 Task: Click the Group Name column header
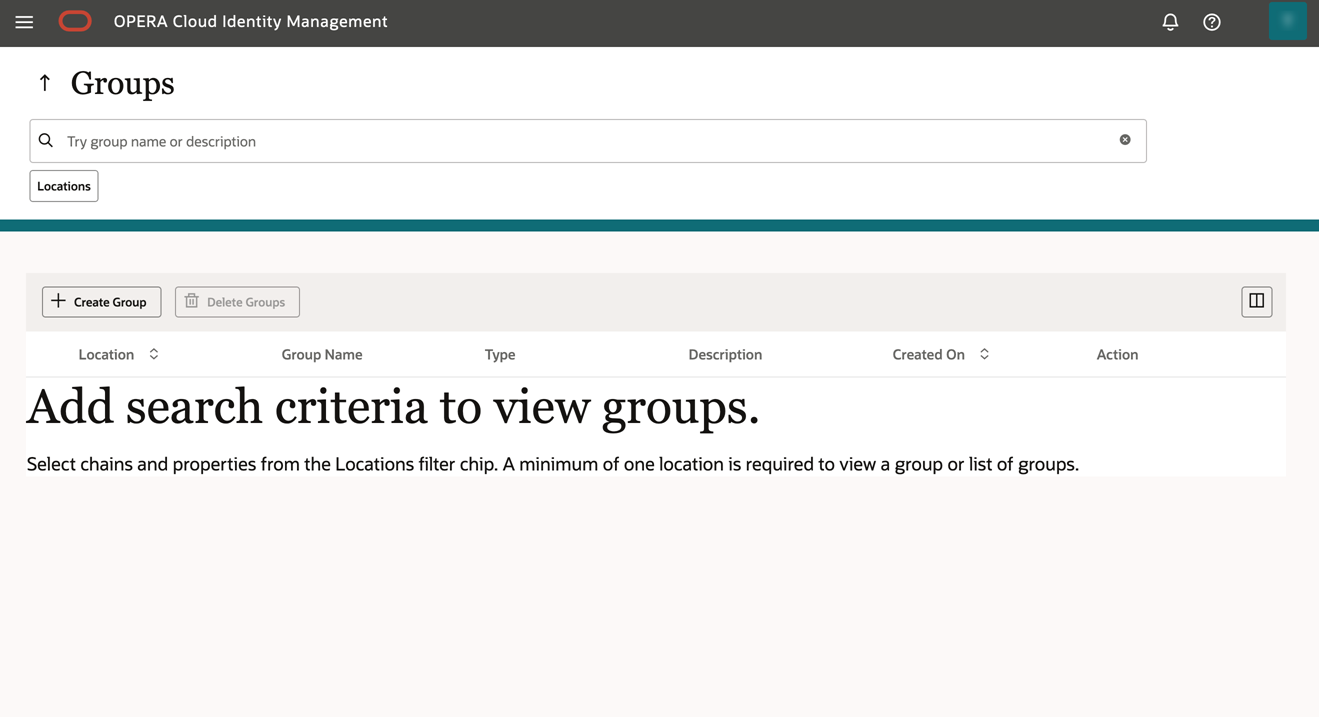[322, 355]
